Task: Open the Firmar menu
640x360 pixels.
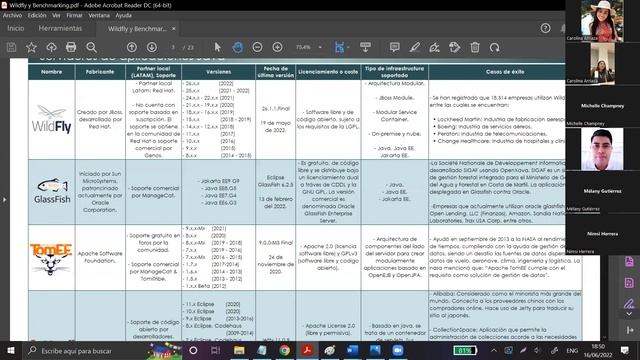Action: click(74, 16)
